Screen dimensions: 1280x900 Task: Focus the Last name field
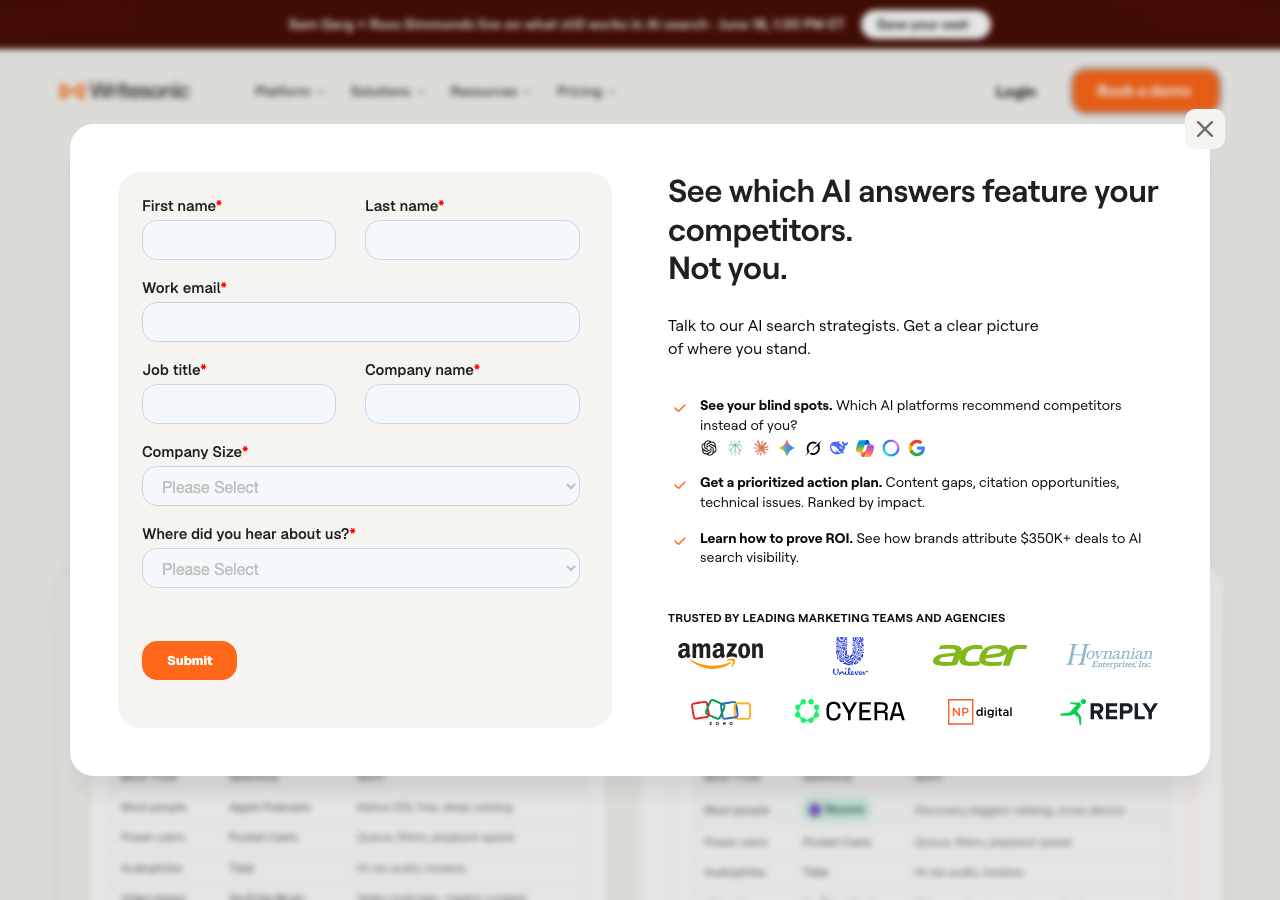[472, 240]
